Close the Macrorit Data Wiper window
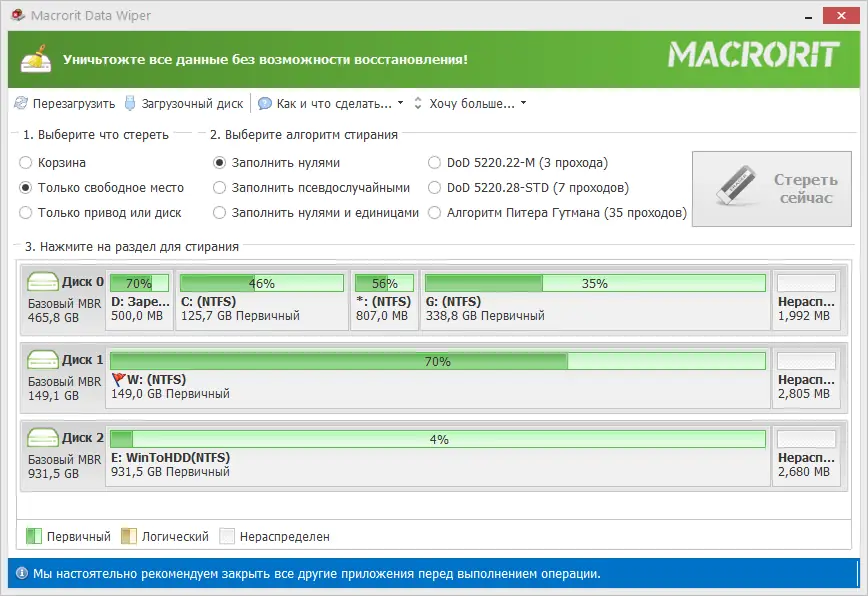The image size is (868, 596). pos(841,15)
